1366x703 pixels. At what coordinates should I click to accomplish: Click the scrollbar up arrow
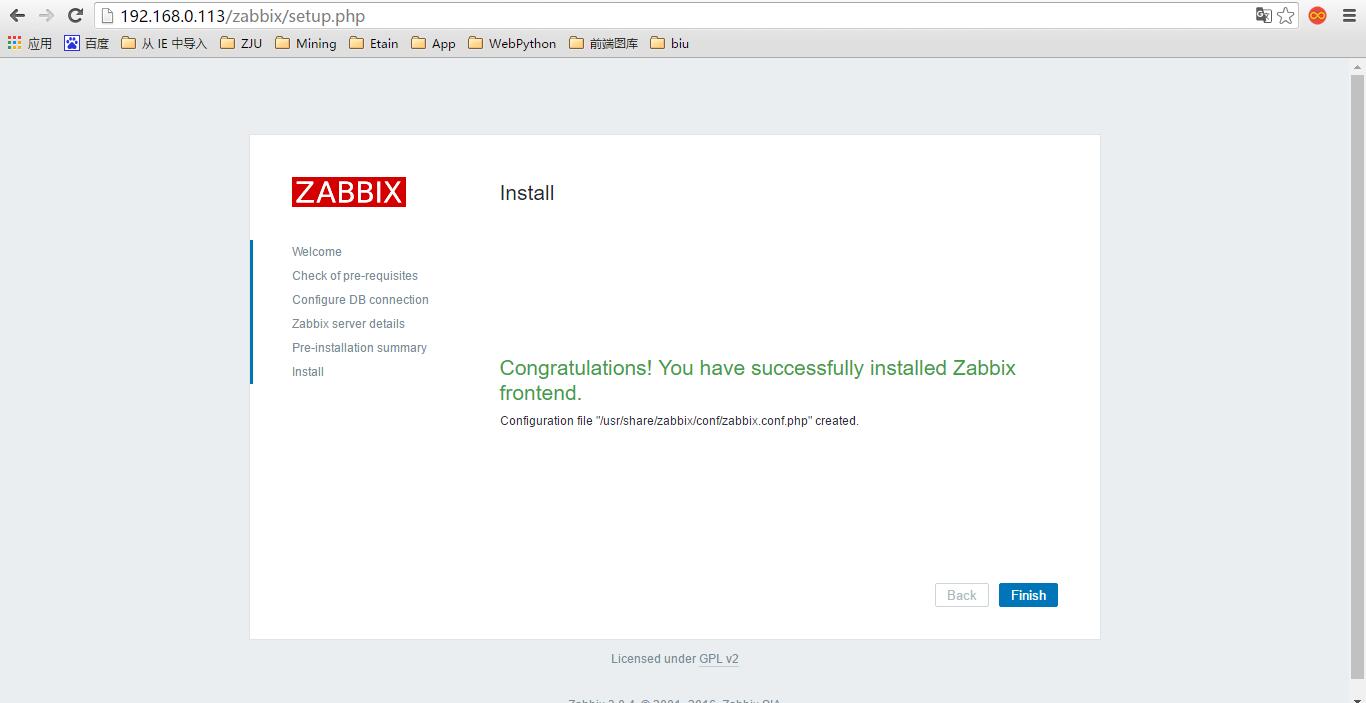pos(1358,65)
